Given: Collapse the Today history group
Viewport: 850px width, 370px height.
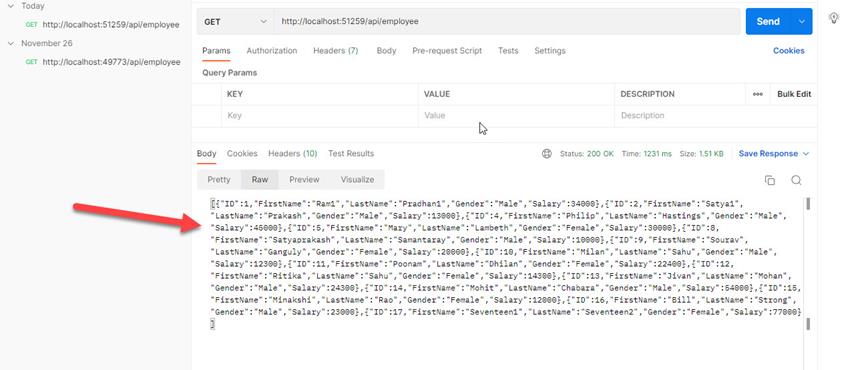Looking at the screenshot, I should point(11,6).
